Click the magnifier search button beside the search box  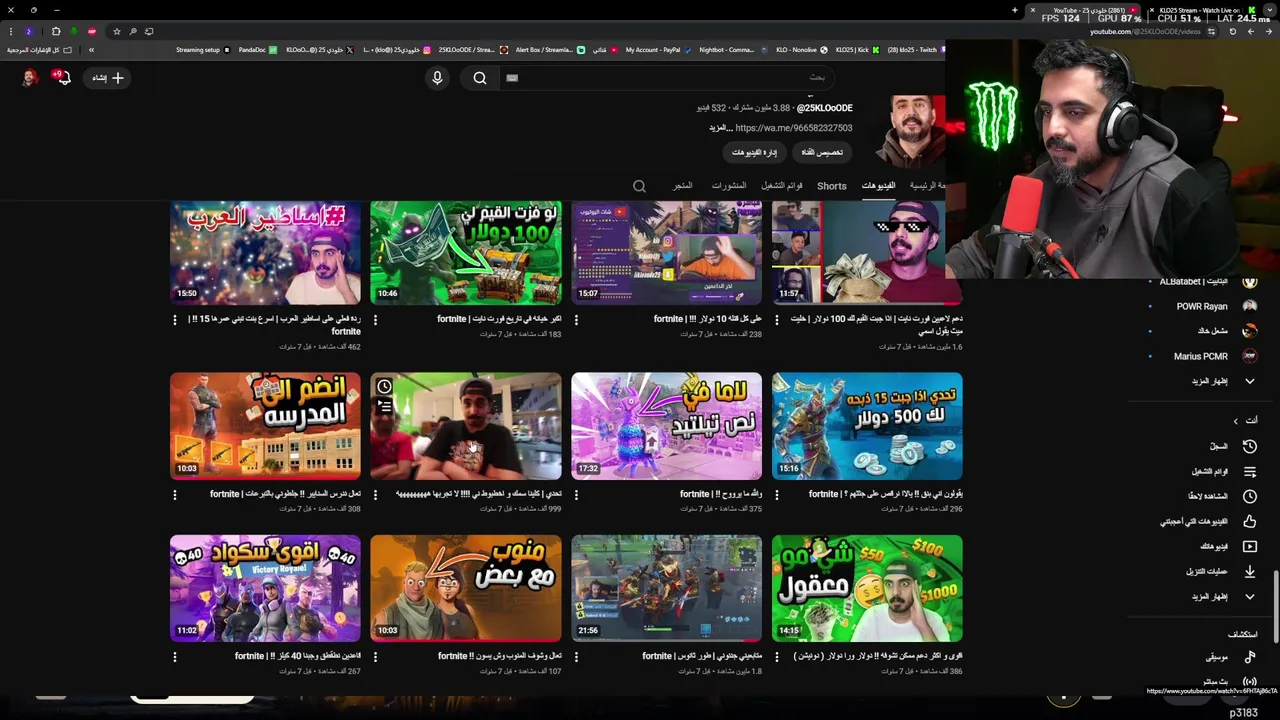pyautogui.click(x=480, y=78)
